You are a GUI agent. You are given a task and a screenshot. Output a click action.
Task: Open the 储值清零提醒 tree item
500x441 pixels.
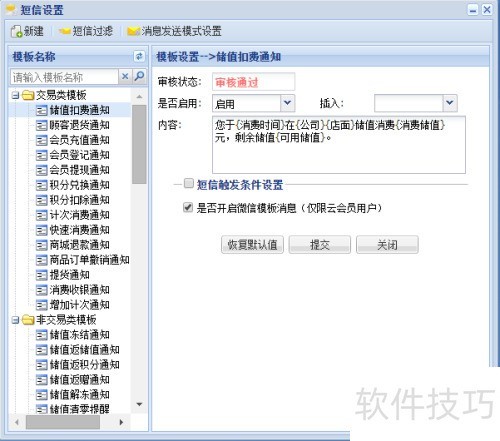72,409
